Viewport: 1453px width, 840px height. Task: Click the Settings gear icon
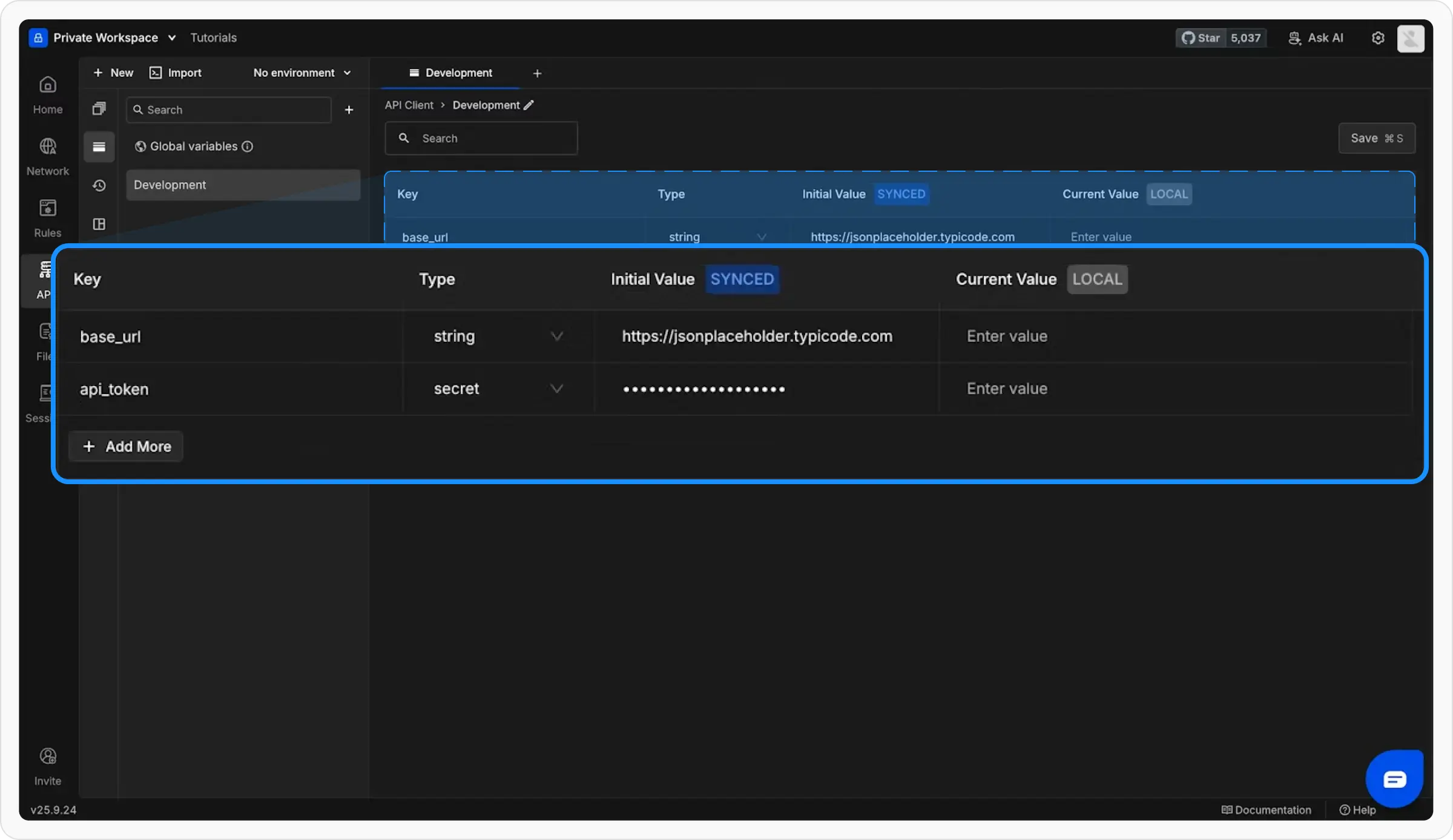[x=1378, y=38]
